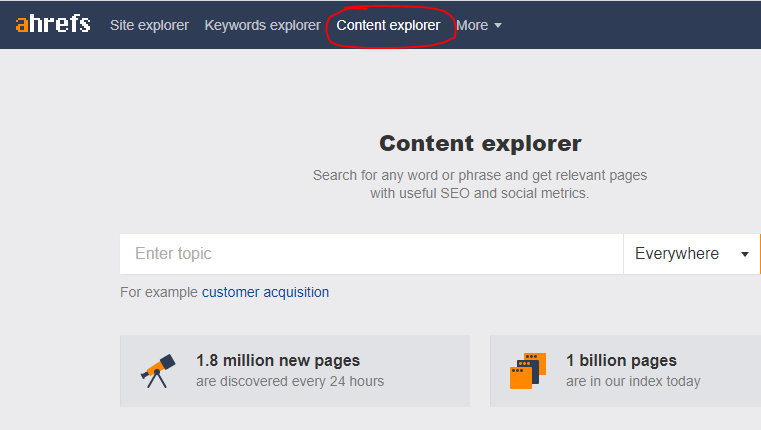Click the Content explorer page heading
This screenshot has width=761, height=430.
[480, 144]
